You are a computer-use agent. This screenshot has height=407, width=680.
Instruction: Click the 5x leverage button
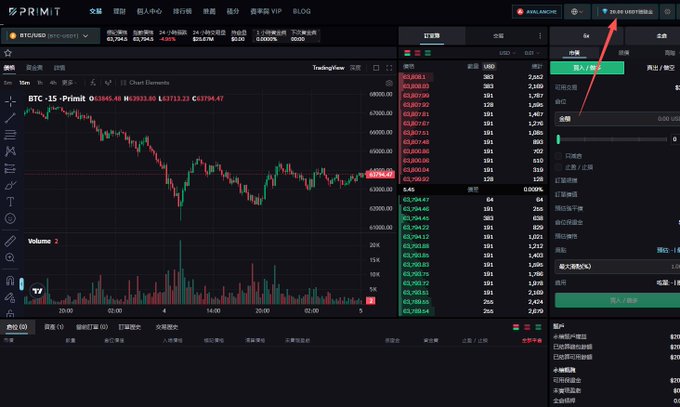coord(586,36)
